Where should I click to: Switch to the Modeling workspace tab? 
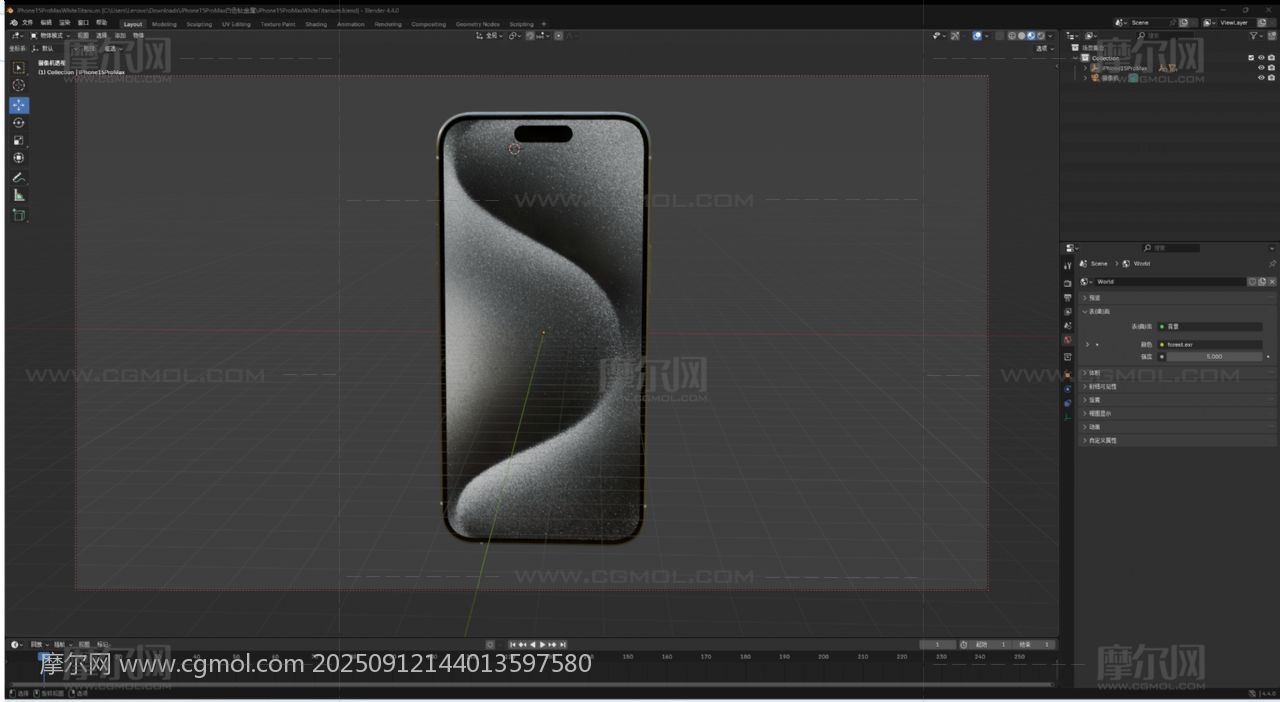[x=164, y=23]
